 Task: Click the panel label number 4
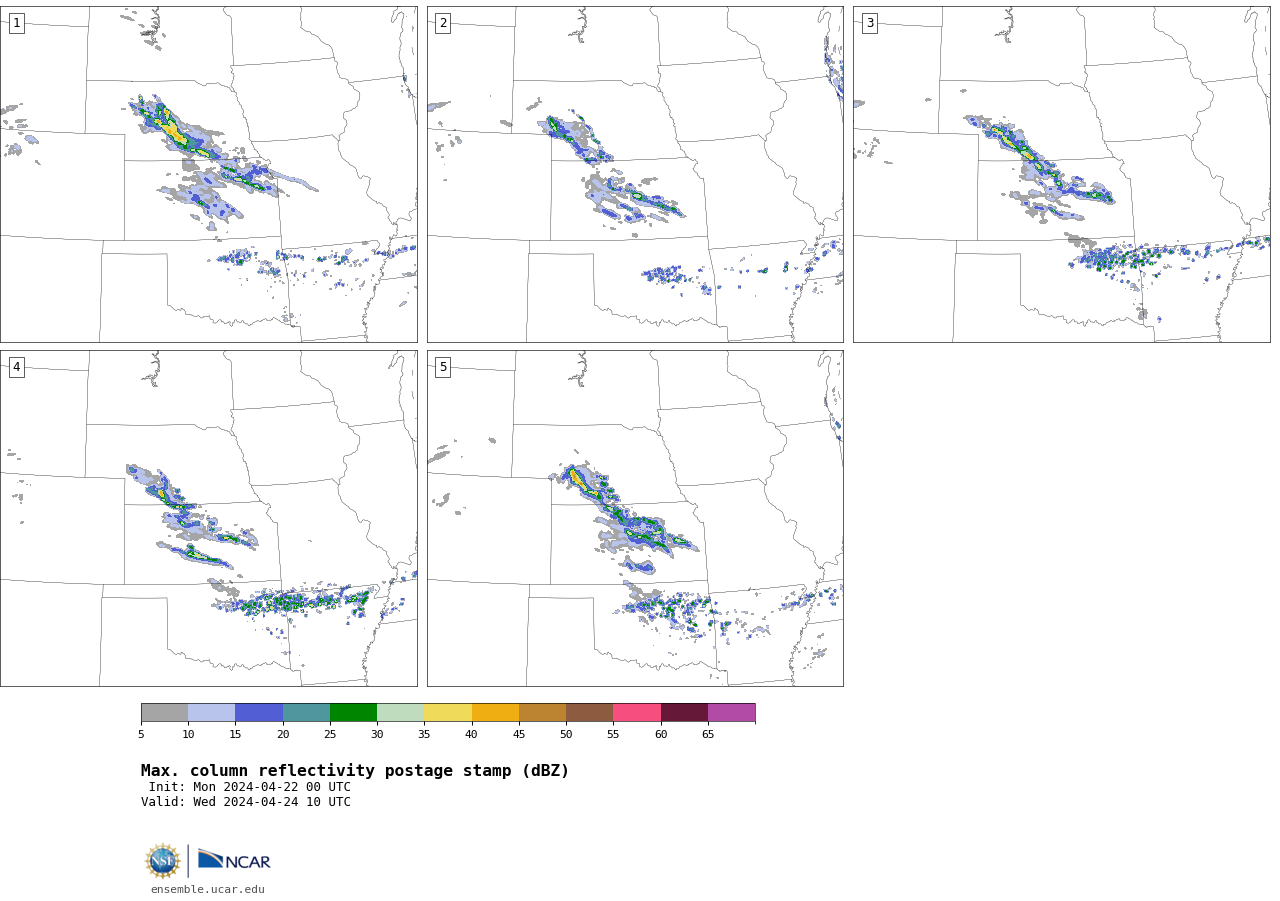(x=16, y=367)
